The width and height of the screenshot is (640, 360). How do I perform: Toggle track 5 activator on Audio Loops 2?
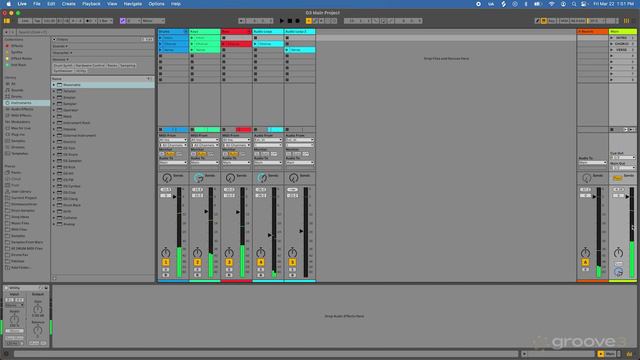pos(292,262)
